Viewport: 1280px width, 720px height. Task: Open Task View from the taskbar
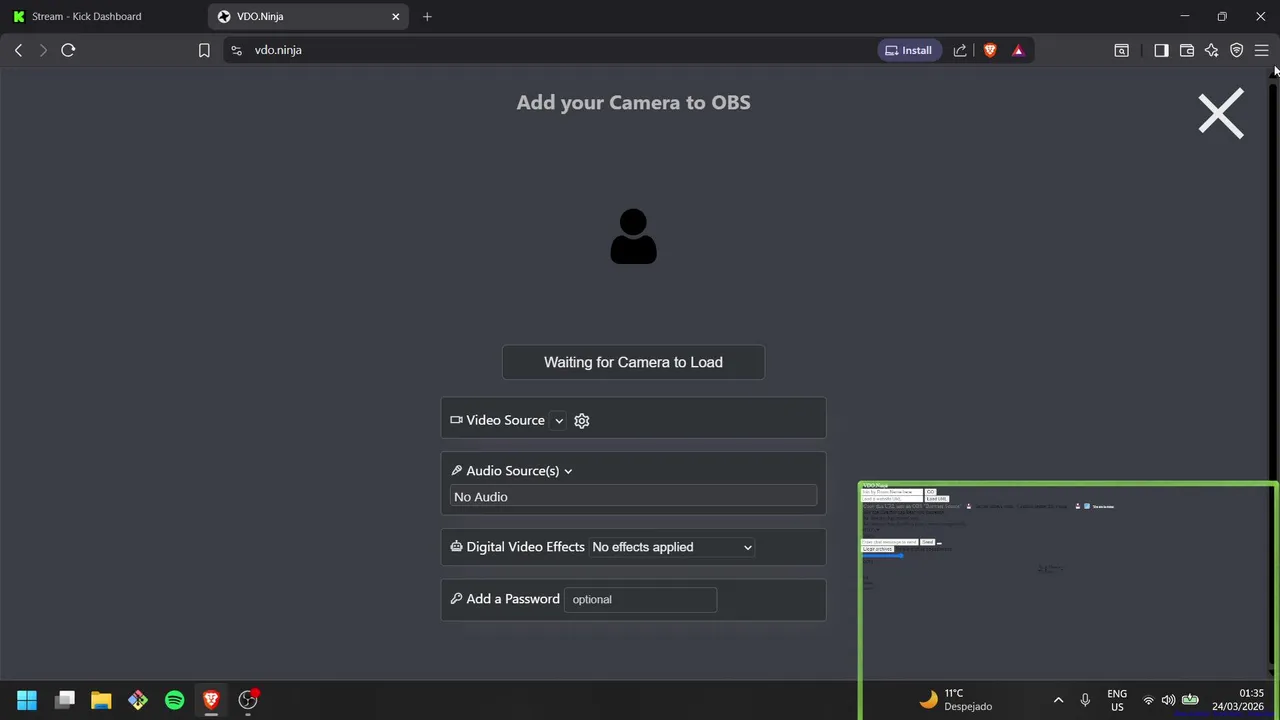pyautogui.click(x=65, y=700)
